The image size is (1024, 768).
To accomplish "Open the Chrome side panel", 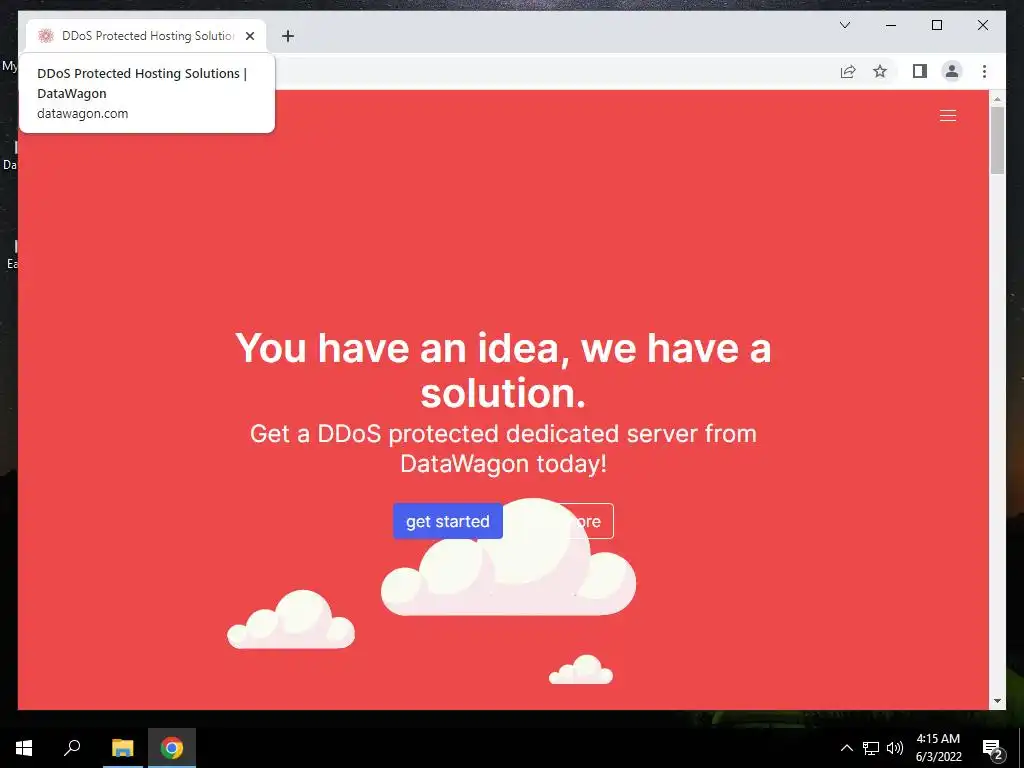I will pos(920,71).
